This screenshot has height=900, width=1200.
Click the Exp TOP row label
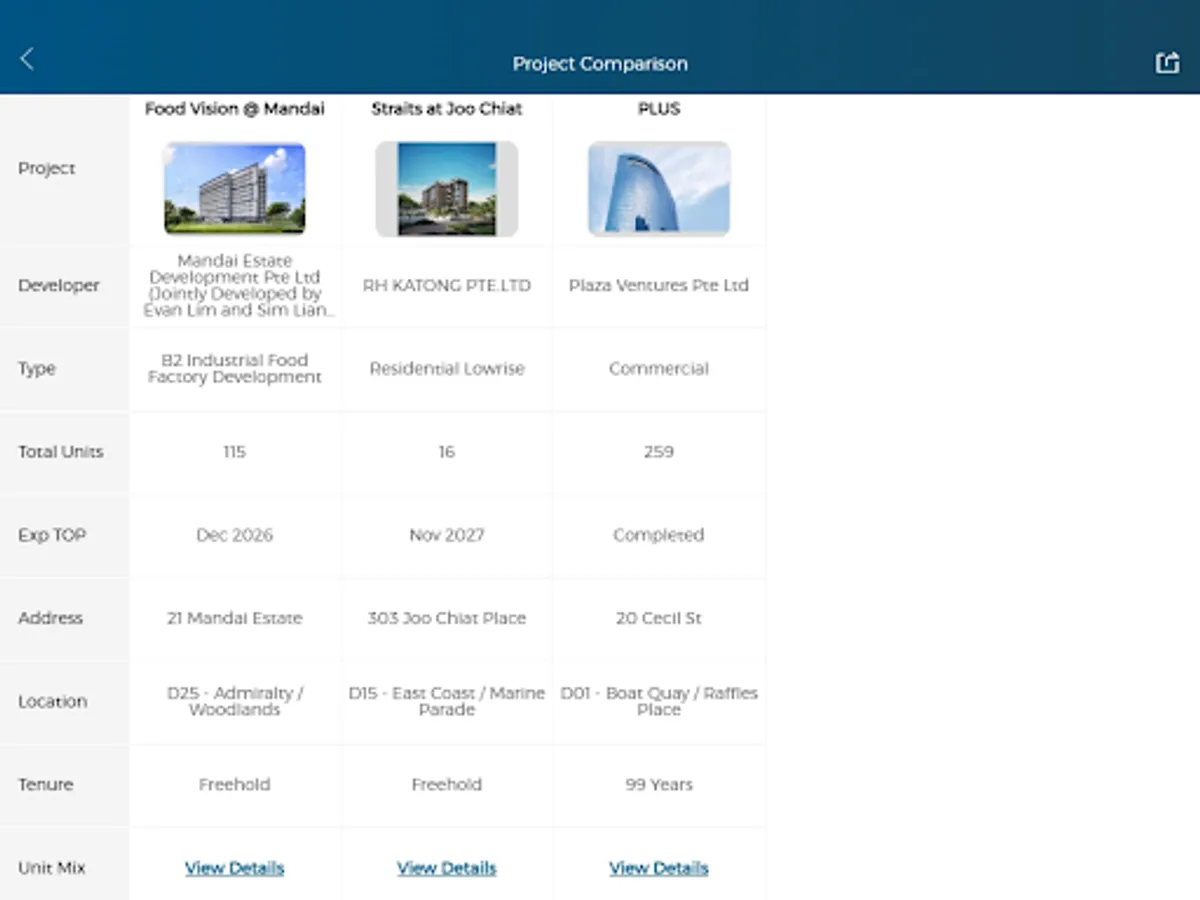51,535
